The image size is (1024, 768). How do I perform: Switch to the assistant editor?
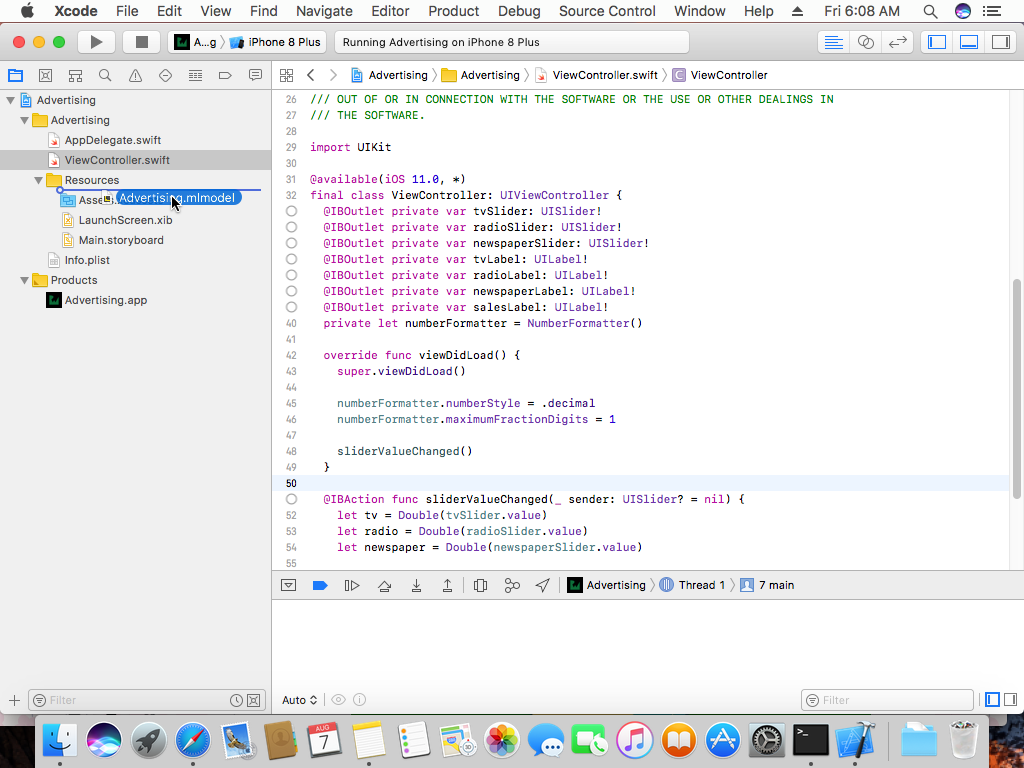(x=865, y=42)
